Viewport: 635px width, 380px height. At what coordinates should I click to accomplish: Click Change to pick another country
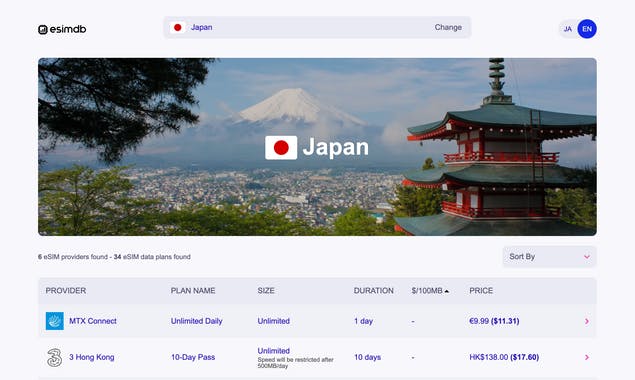pos(448,27)
